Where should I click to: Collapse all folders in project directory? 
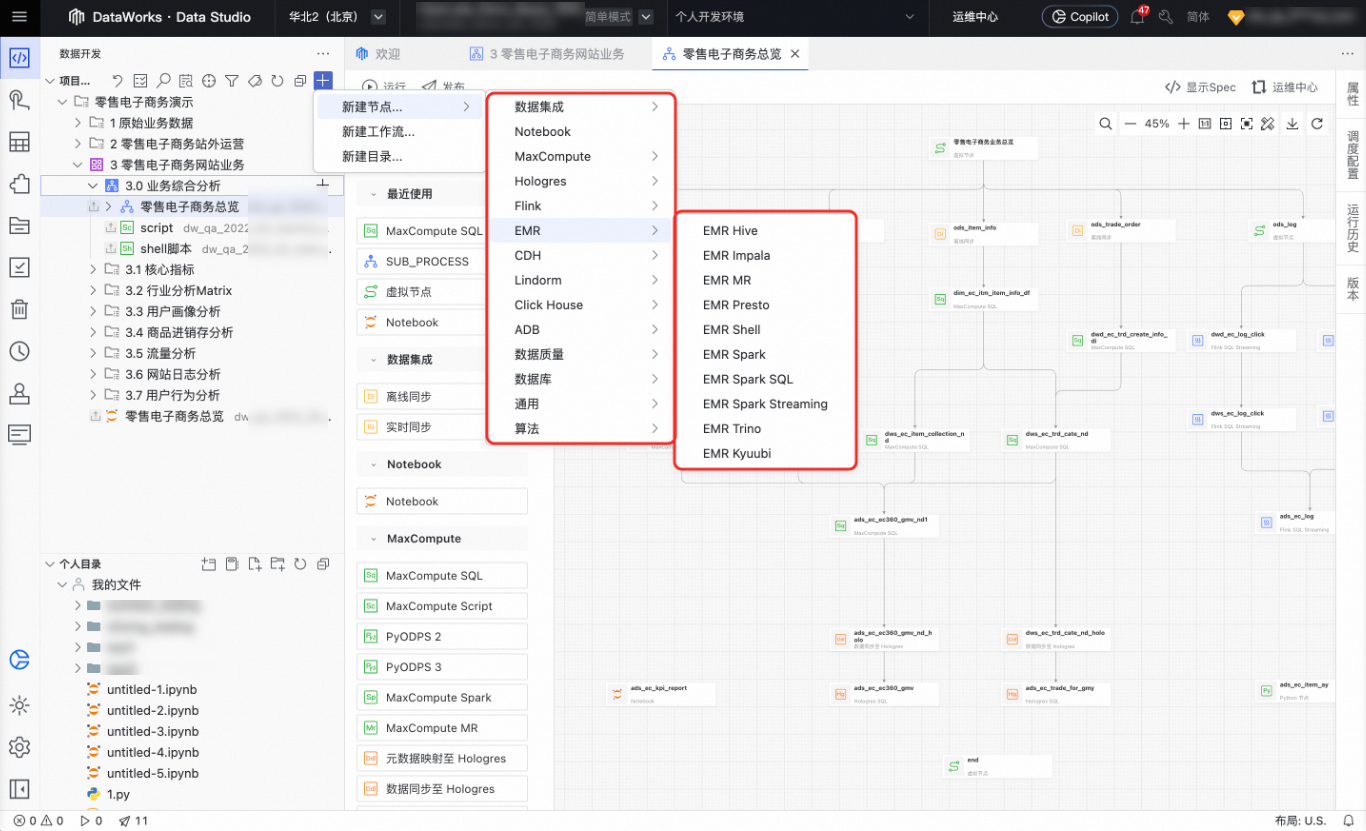(x=300, y=80)
